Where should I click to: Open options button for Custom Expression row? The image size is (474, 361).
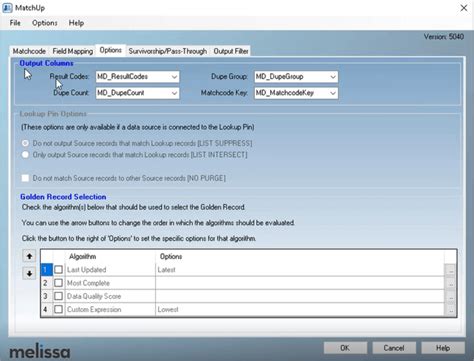tap(450, 310)
